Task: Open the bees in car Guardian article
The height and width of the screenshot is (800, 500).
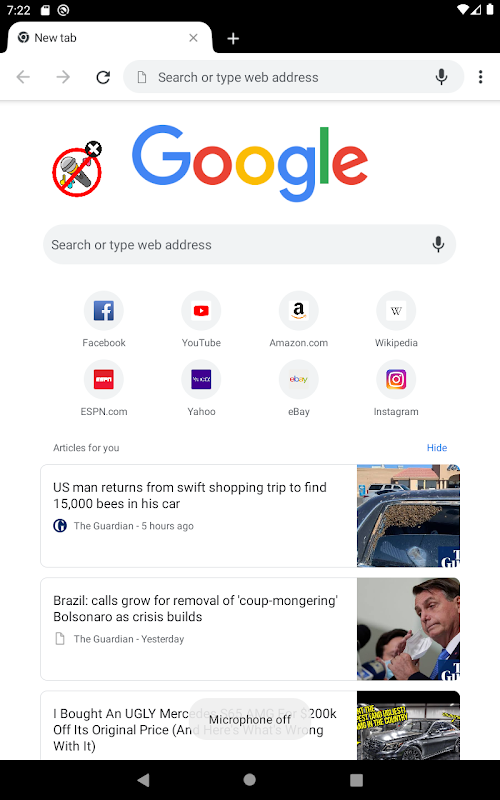Action: [250, 516]
